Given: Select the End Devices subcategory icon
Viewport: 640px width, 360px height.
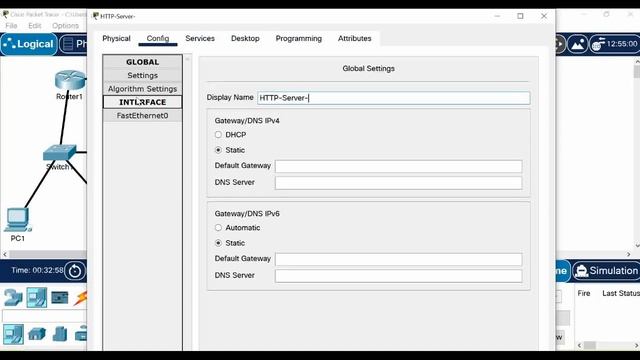Looking at the screenshot, I should point(13,334).
